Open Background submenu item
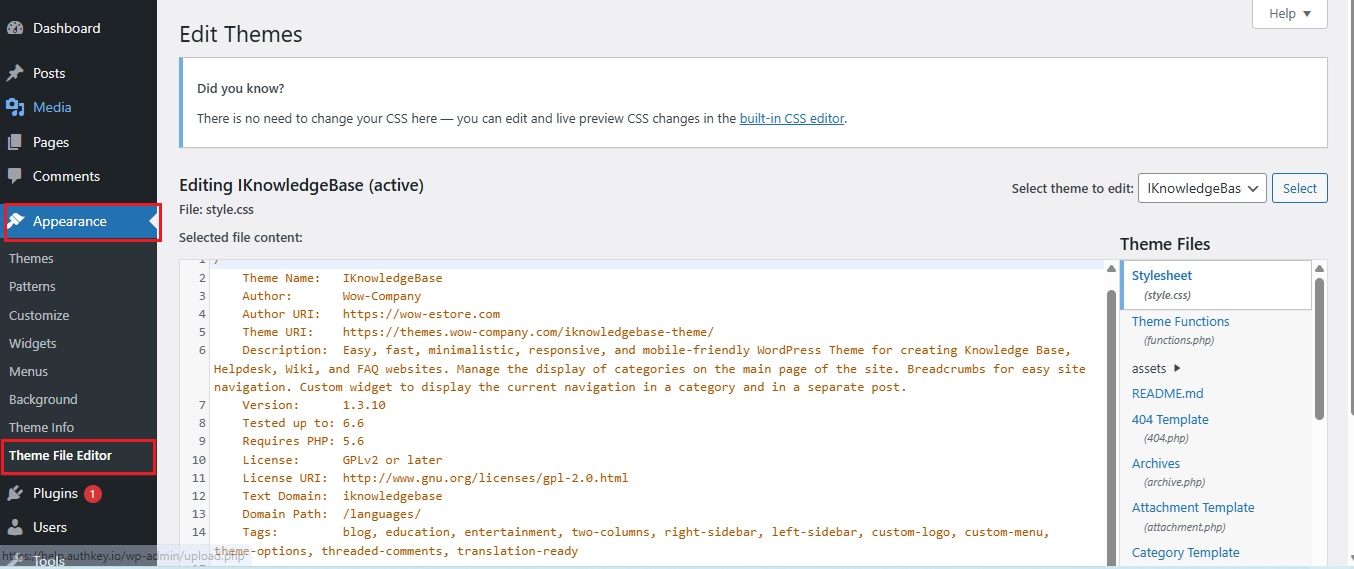Screen dimensions: 1354x569 [43, 399]
